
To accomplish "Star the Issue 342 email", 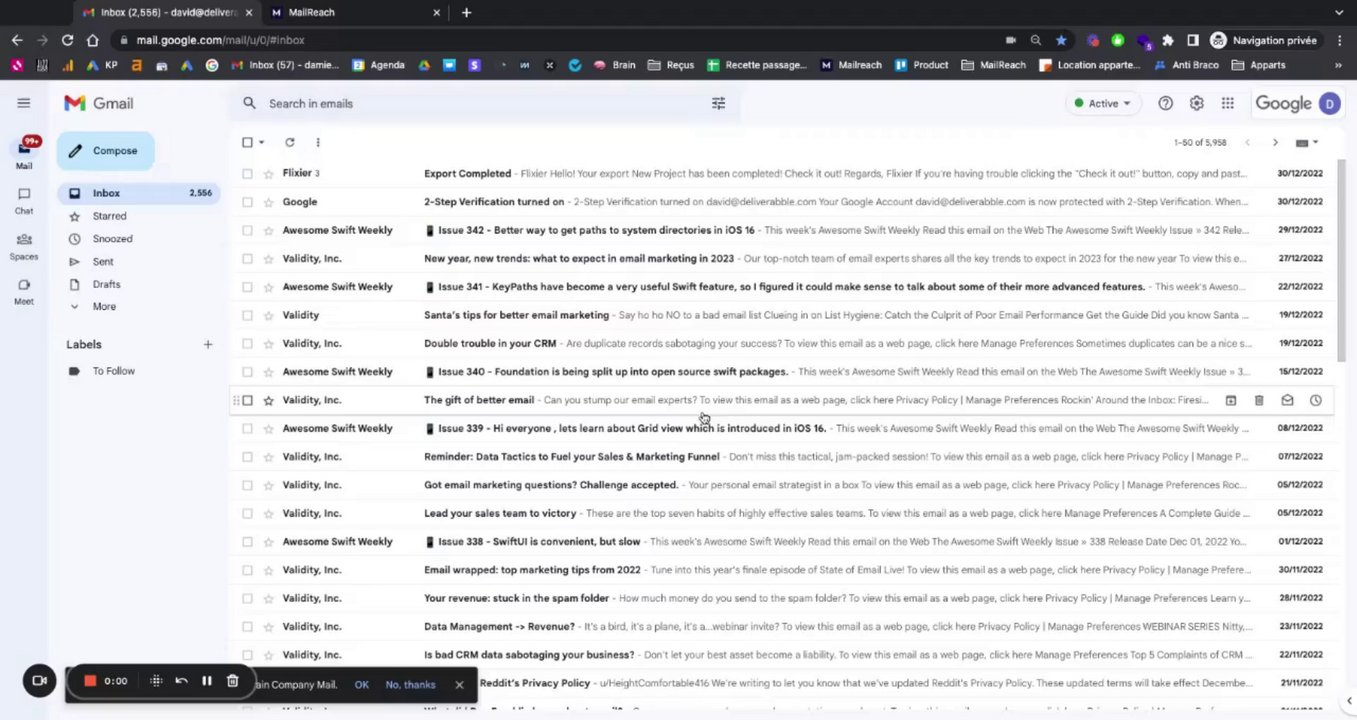I will [x=268, y=230].
